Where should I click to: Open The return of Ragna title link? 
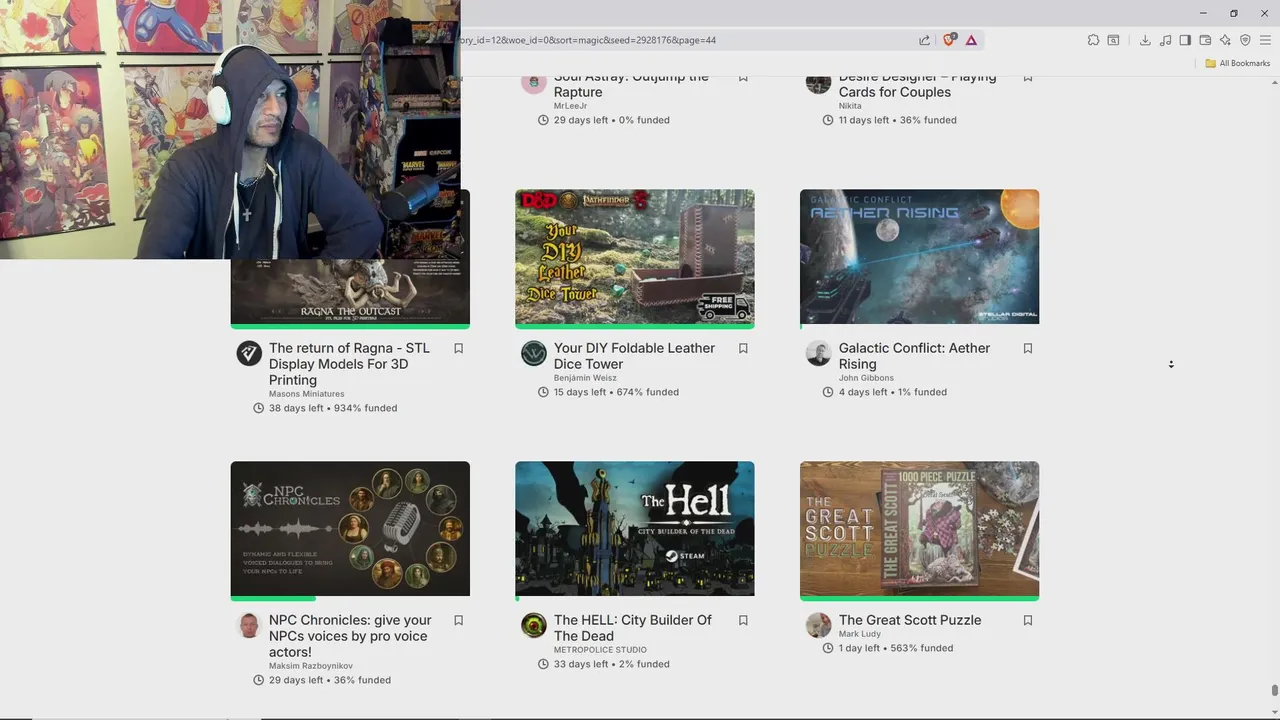tap(349, 364)
